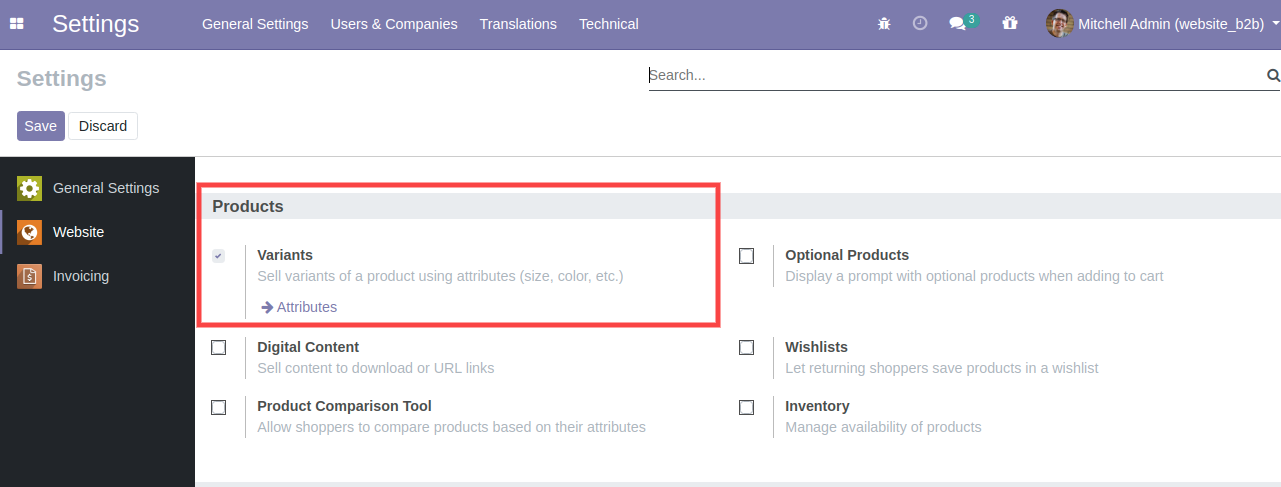
Task: Click the Products section header
Action: pos(248,206)
